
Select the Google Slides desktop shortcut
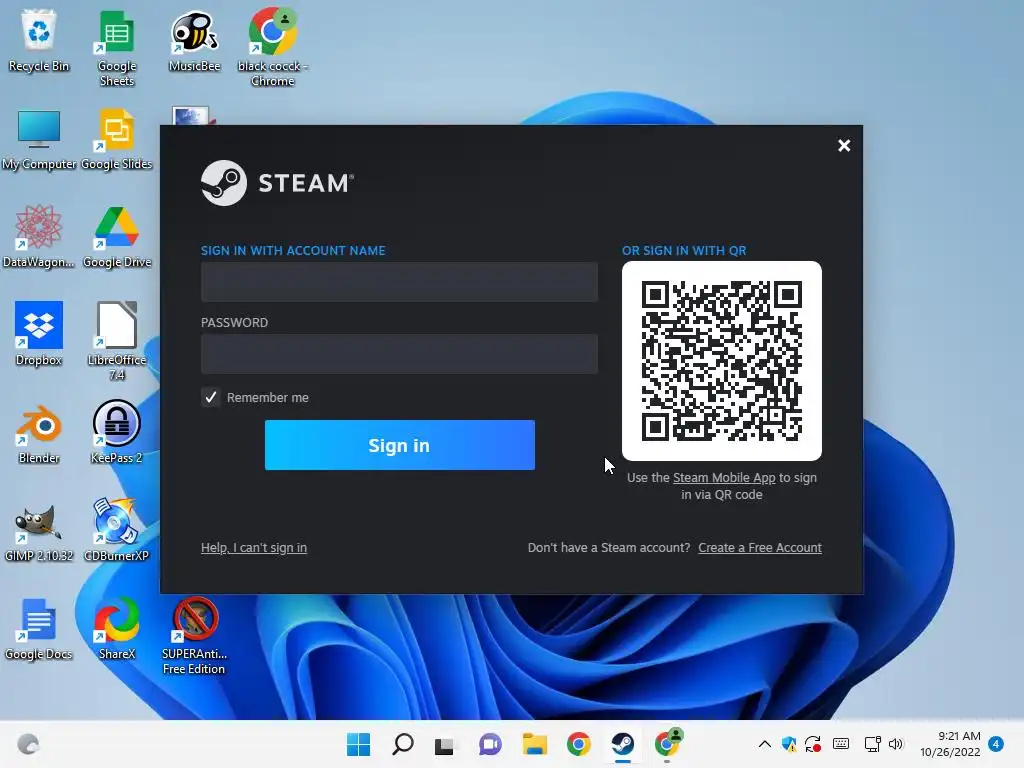[117, 138]
